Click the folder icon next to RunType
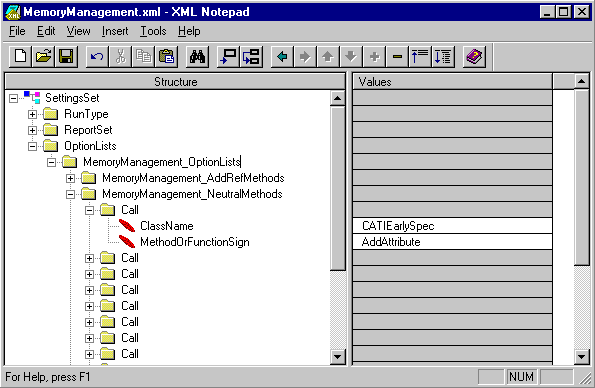This screenshot has height=388, width=595. 50,114
